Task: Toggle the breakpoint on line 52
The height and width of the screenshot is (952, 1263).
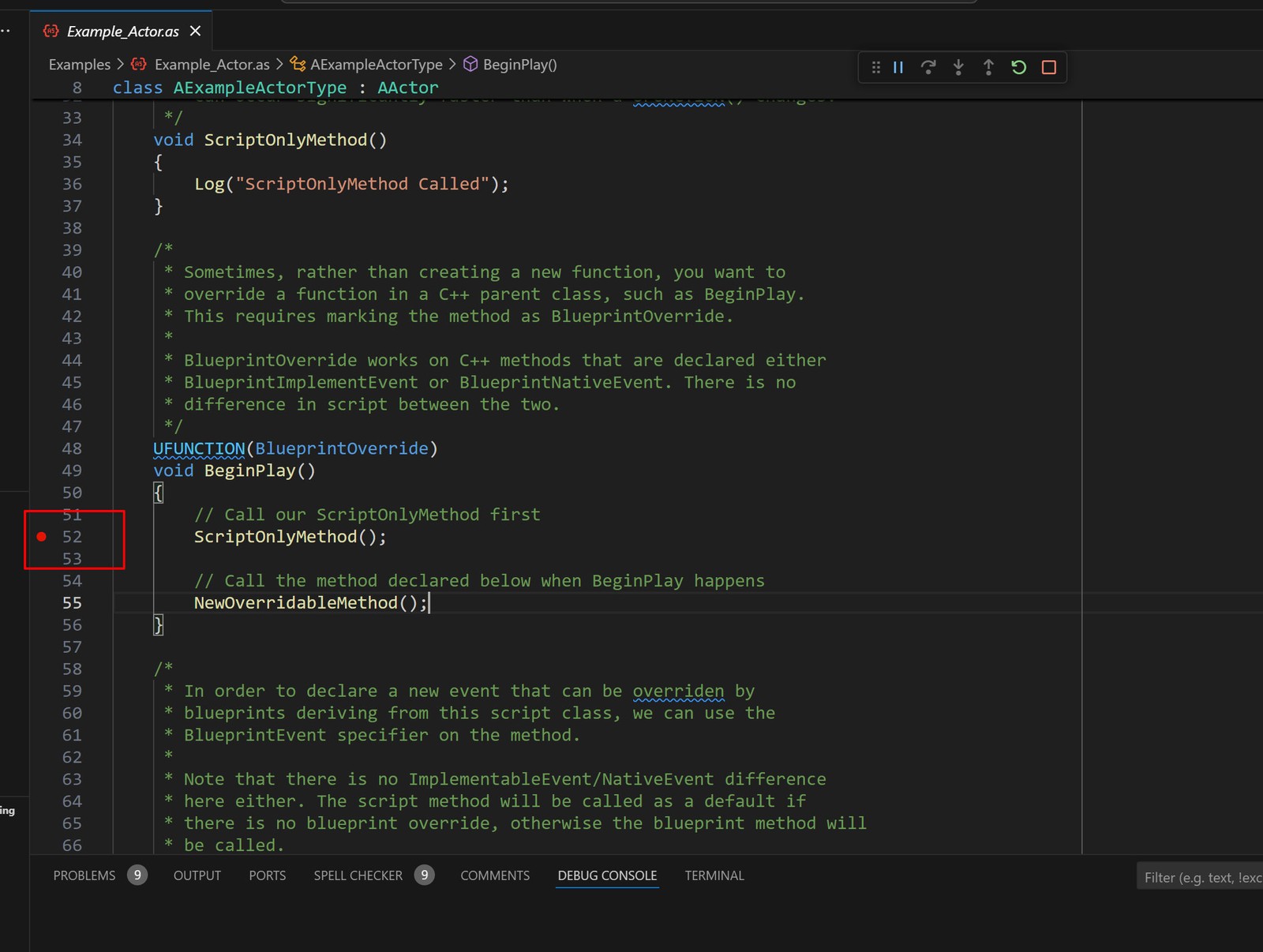Action: [x=42, y=537]
